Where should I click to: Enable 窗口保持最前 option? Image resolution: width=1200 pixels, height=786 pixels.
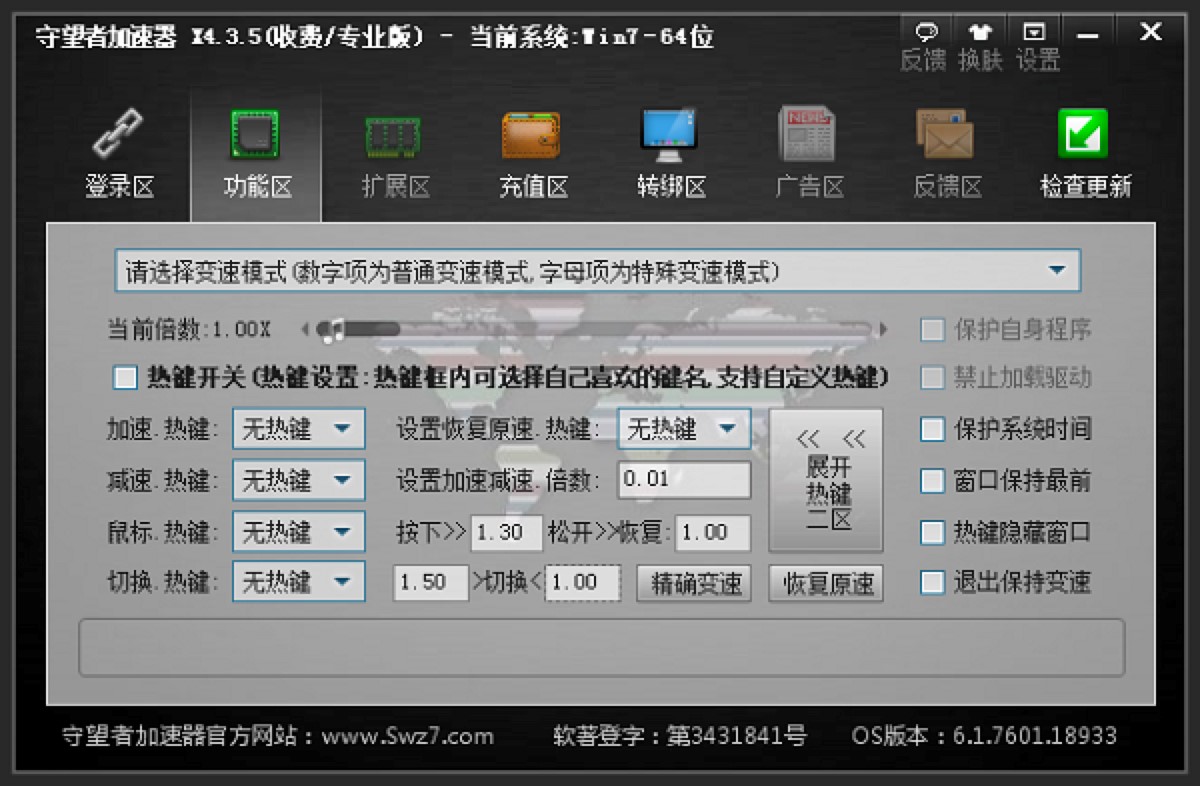[932, 481]
